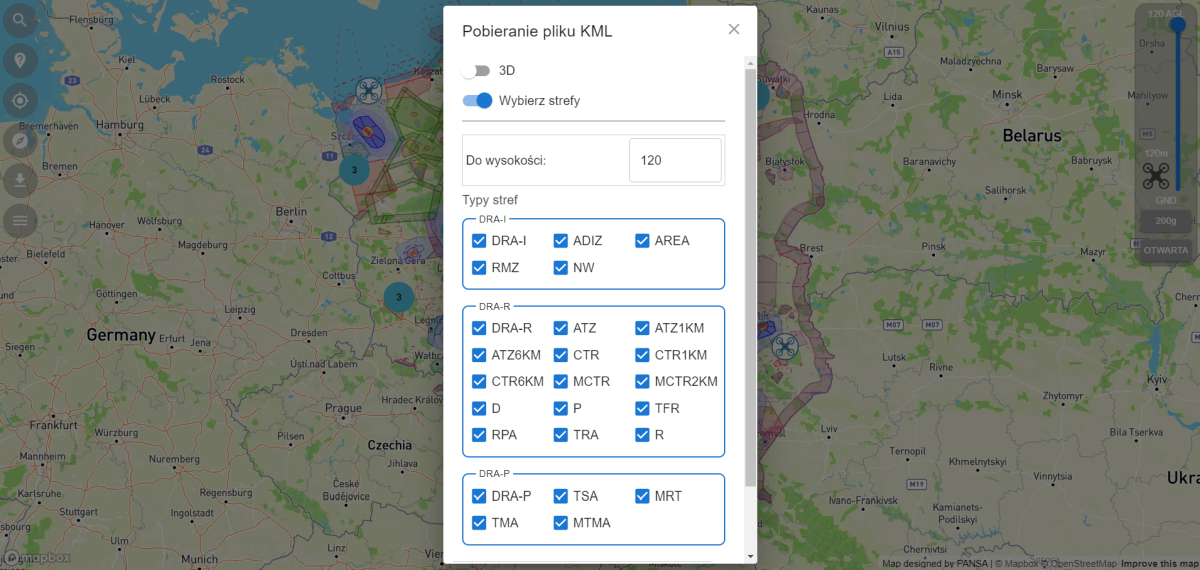Uncheck the MCTR2KM checkbox
1200x570 pixels.
[642, 381]
